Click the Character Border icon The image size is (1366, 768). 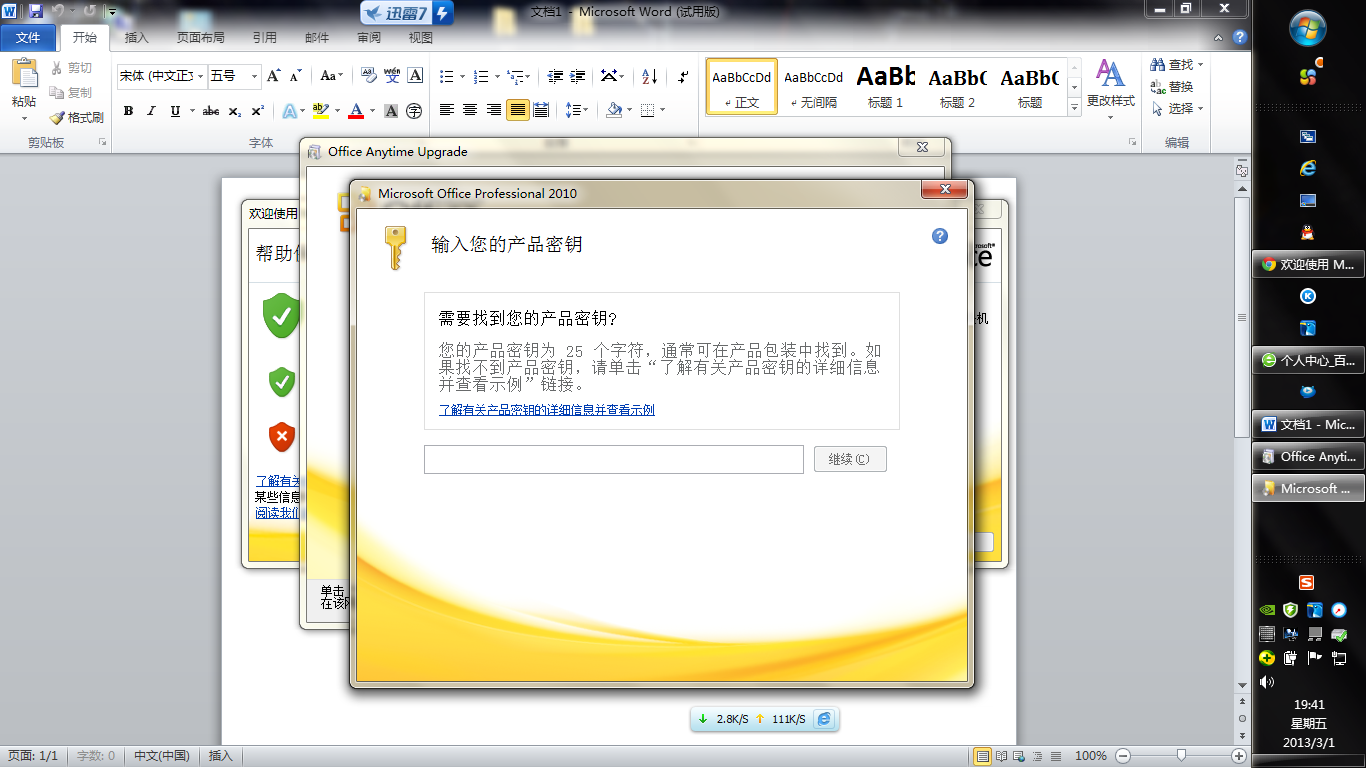pyautogui.click(x=415, y=76)
